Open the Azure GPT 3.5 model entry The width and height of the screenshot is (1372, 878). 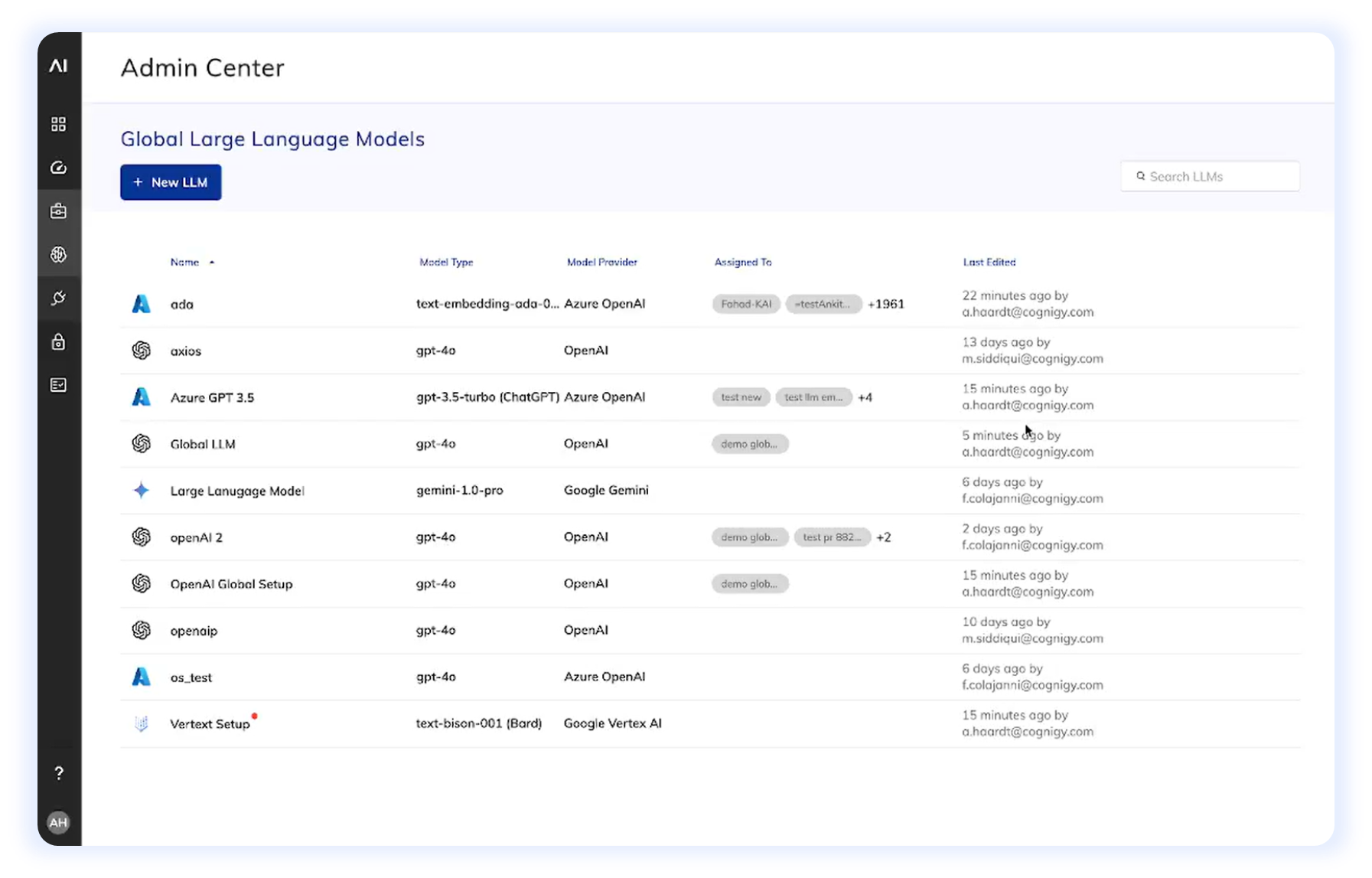212,398
